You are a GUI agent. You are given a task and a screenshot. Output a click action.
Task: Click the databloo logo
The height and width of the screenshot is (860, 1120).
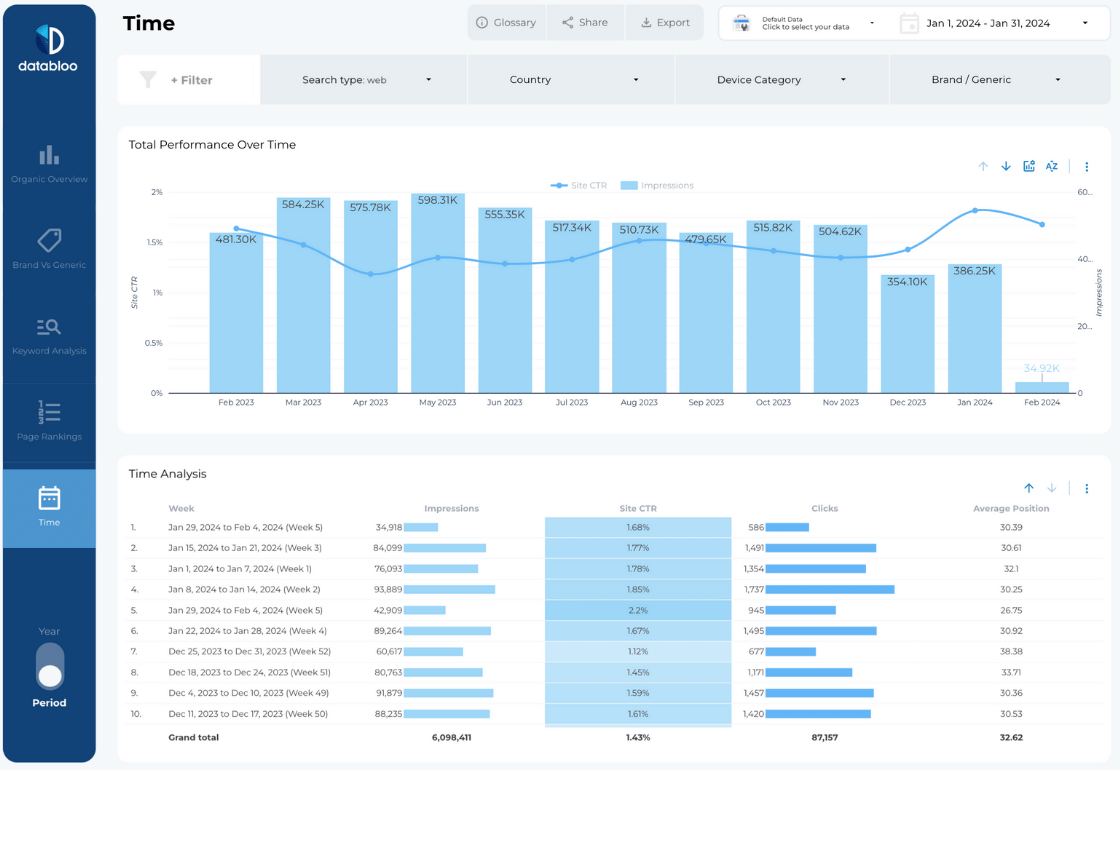click(48, 49)
